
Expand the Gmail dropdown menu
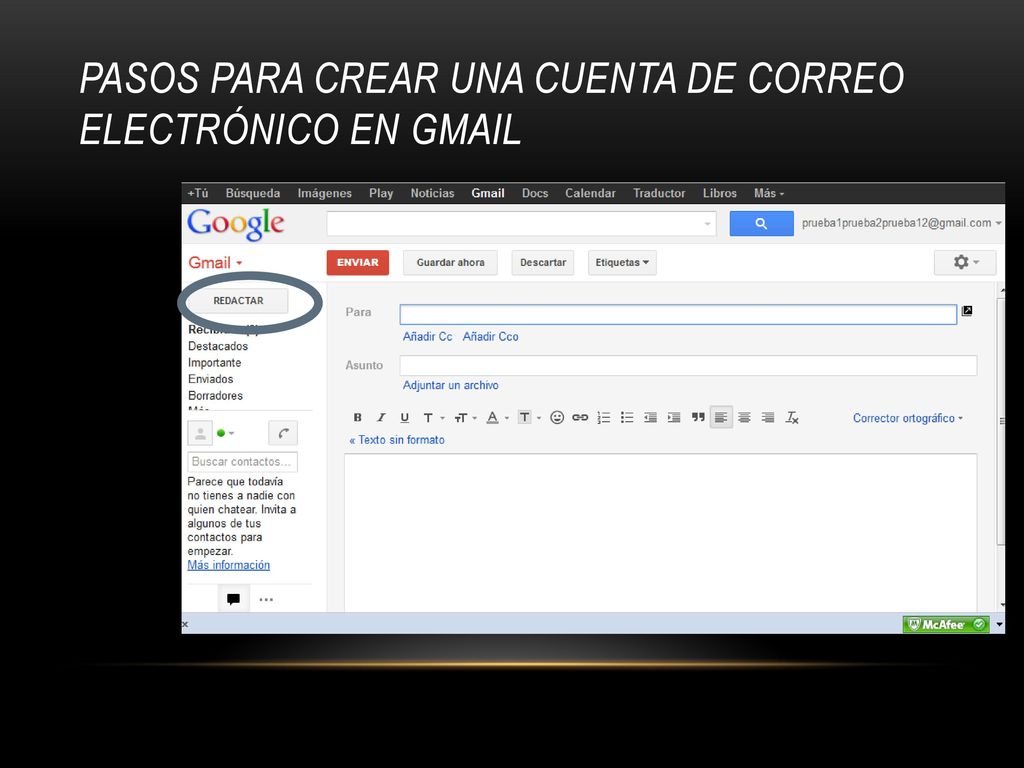click(x=216, y=263)
